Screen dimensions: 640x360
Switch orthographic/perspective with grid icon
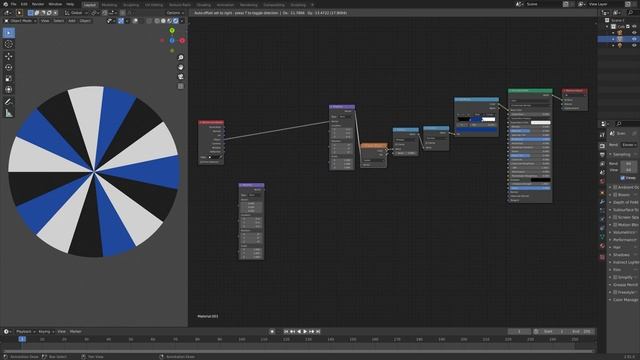tap(181, 86)
